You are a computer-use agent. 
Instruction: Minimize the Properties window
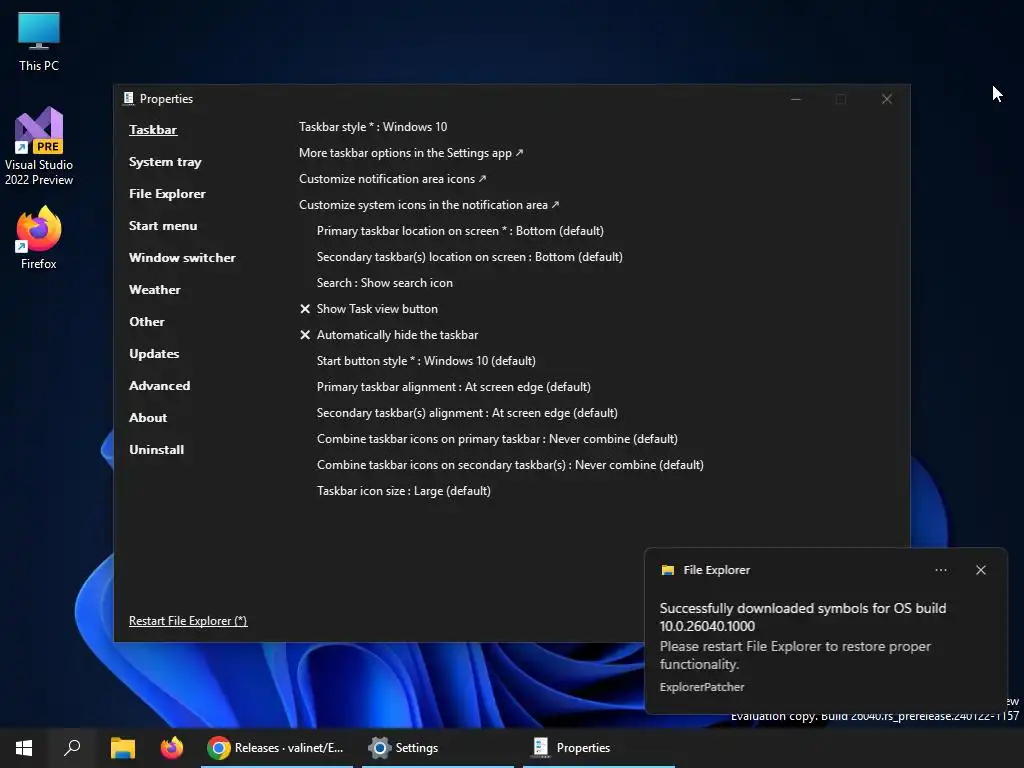[796, 99]
